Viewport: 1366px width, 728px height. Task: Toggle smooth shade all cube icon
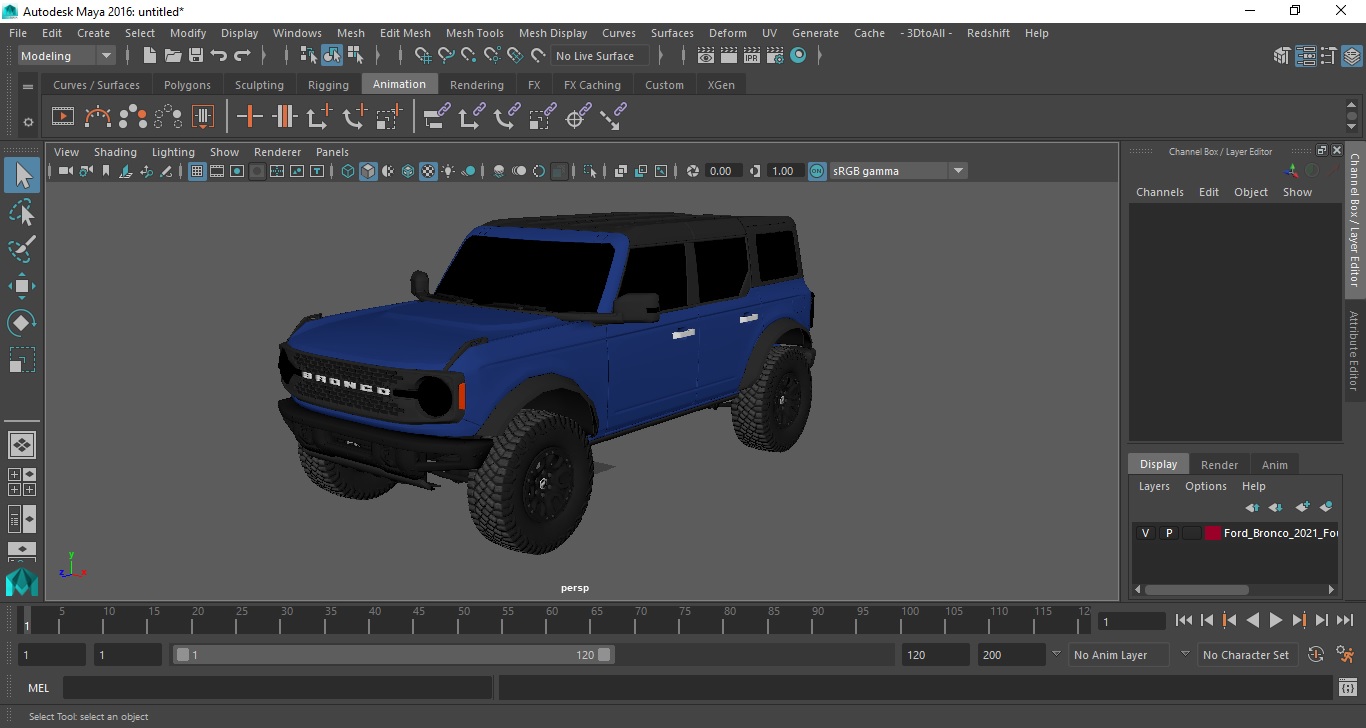(x=368, y=171)
